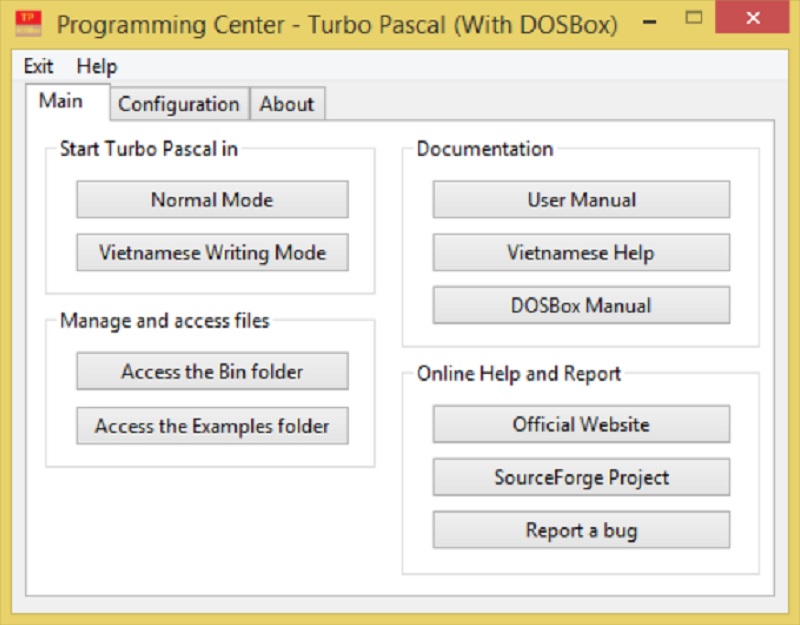Click the window title bar text
The height and width of the screenshot is (625, 800).
point(337,24)
